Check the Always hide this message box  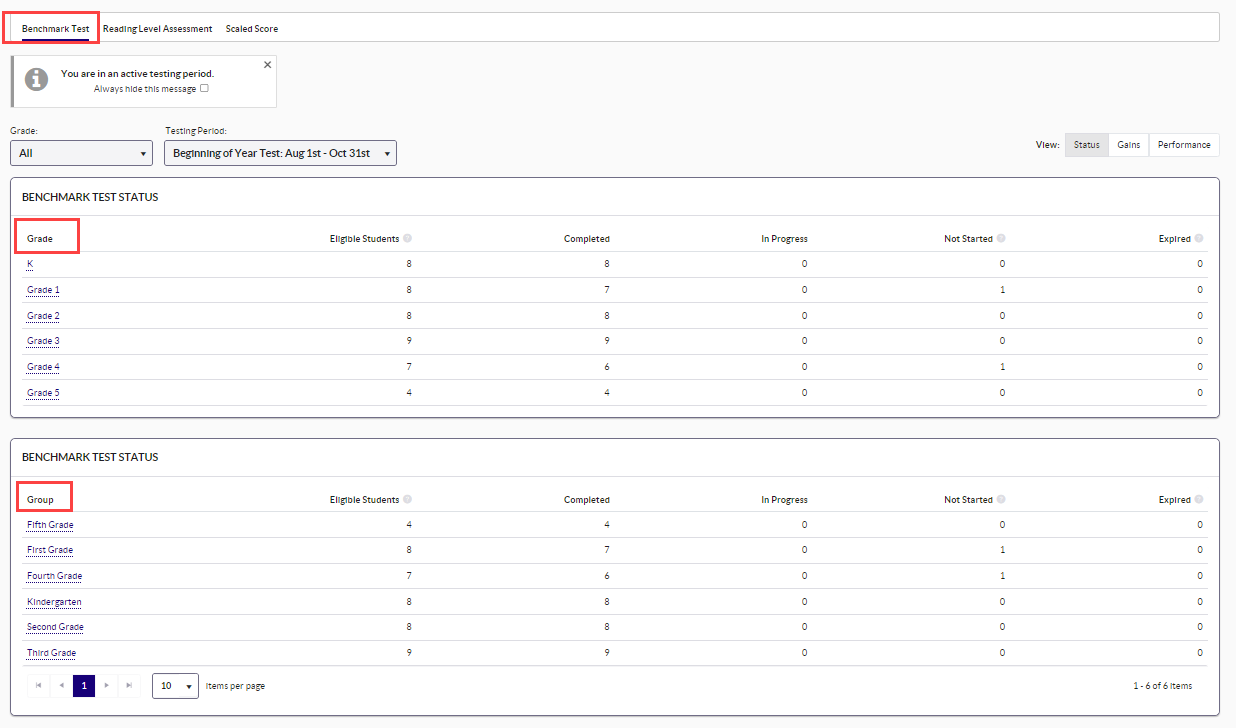204,88
